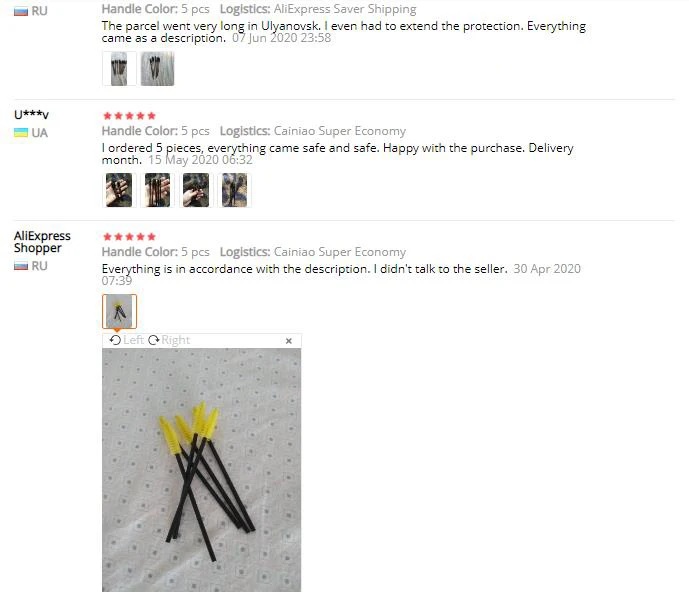The height and width of the screenshot is (592, 689).
Task: View U***v's third review photo
Action: tap(196, 190)
